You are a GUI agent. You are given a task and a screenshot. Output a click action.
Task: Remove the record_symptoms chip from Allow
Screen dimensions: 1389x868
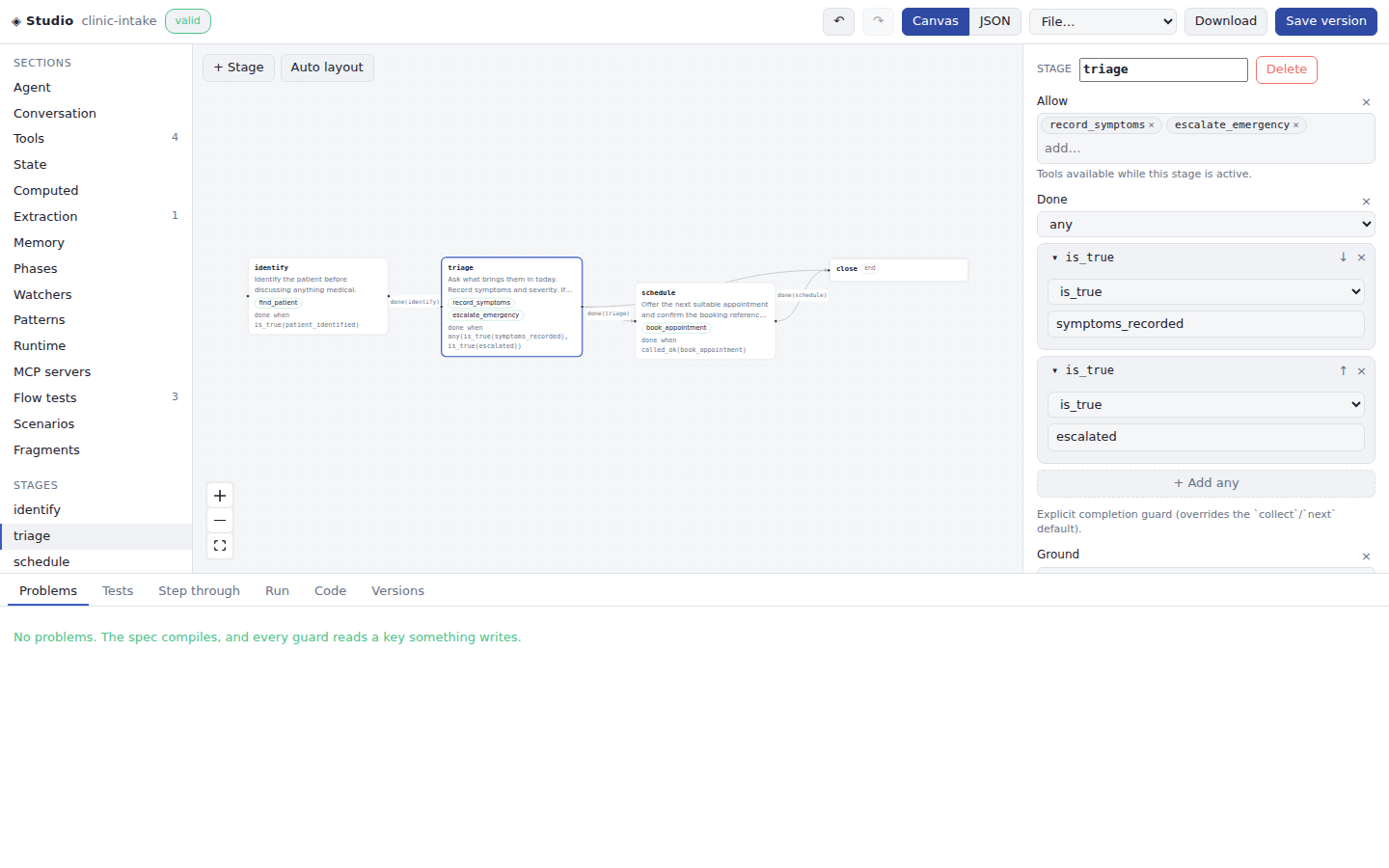(1151, 125)
